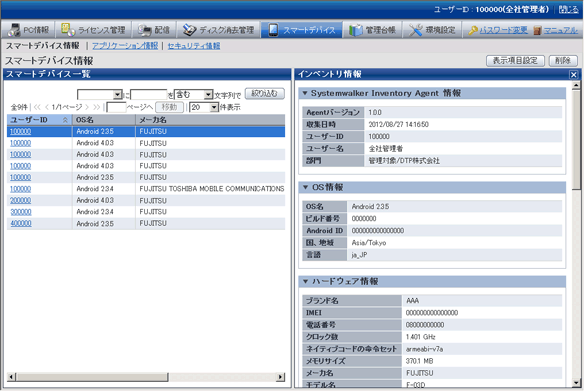Click the 配信 distribution icon

point(145,30)
